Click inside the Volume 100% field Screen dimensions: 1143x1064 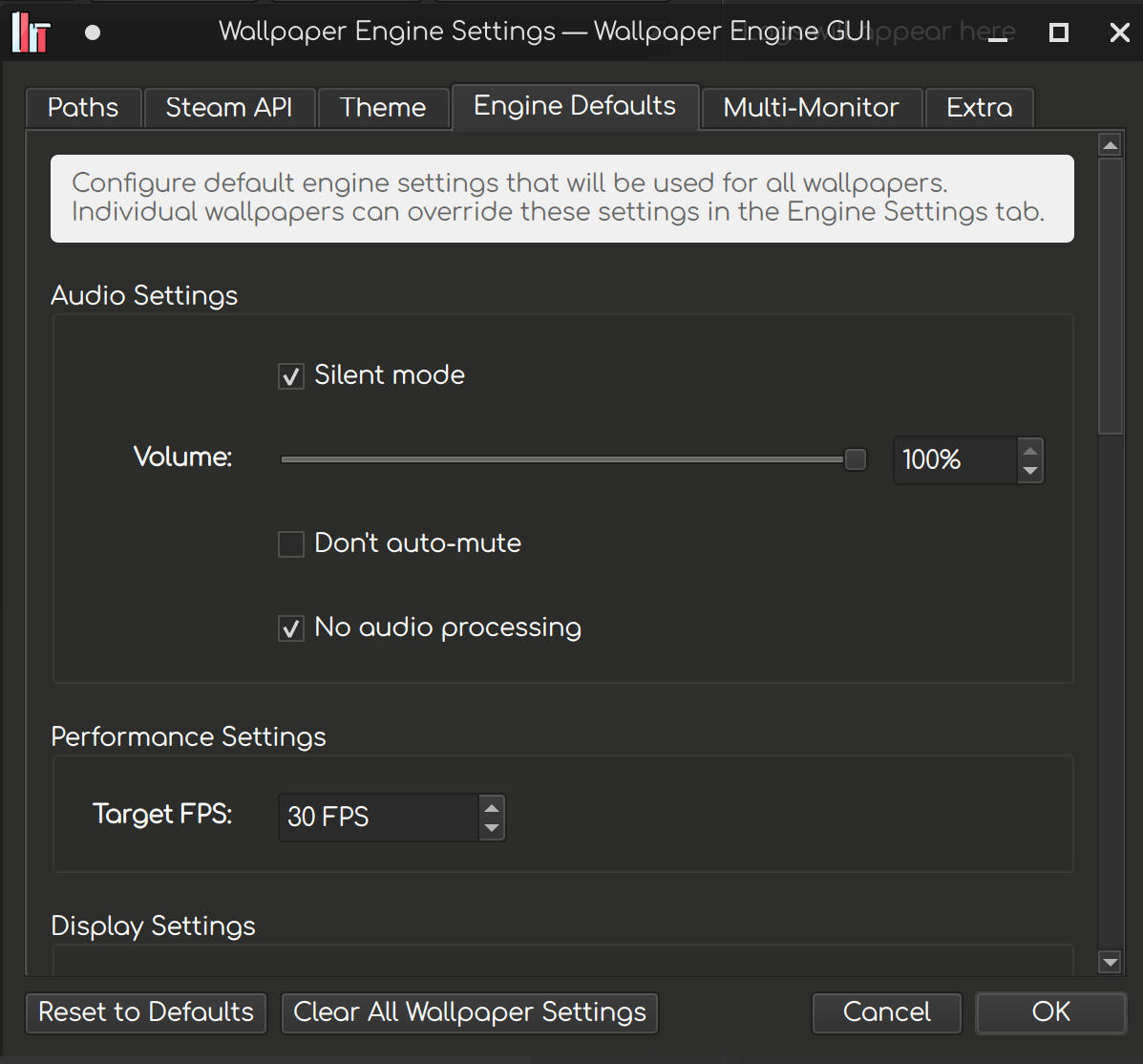955,460
